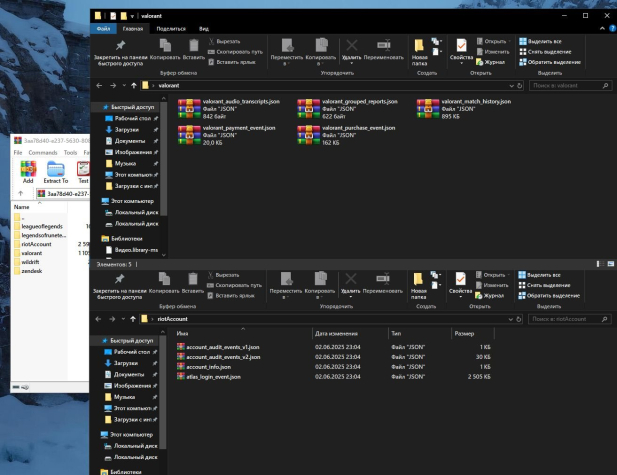Click Скопировать путь in riotAccount window ribbon
The width and height of the screenshot is (617, 475).
coord(234,285)
